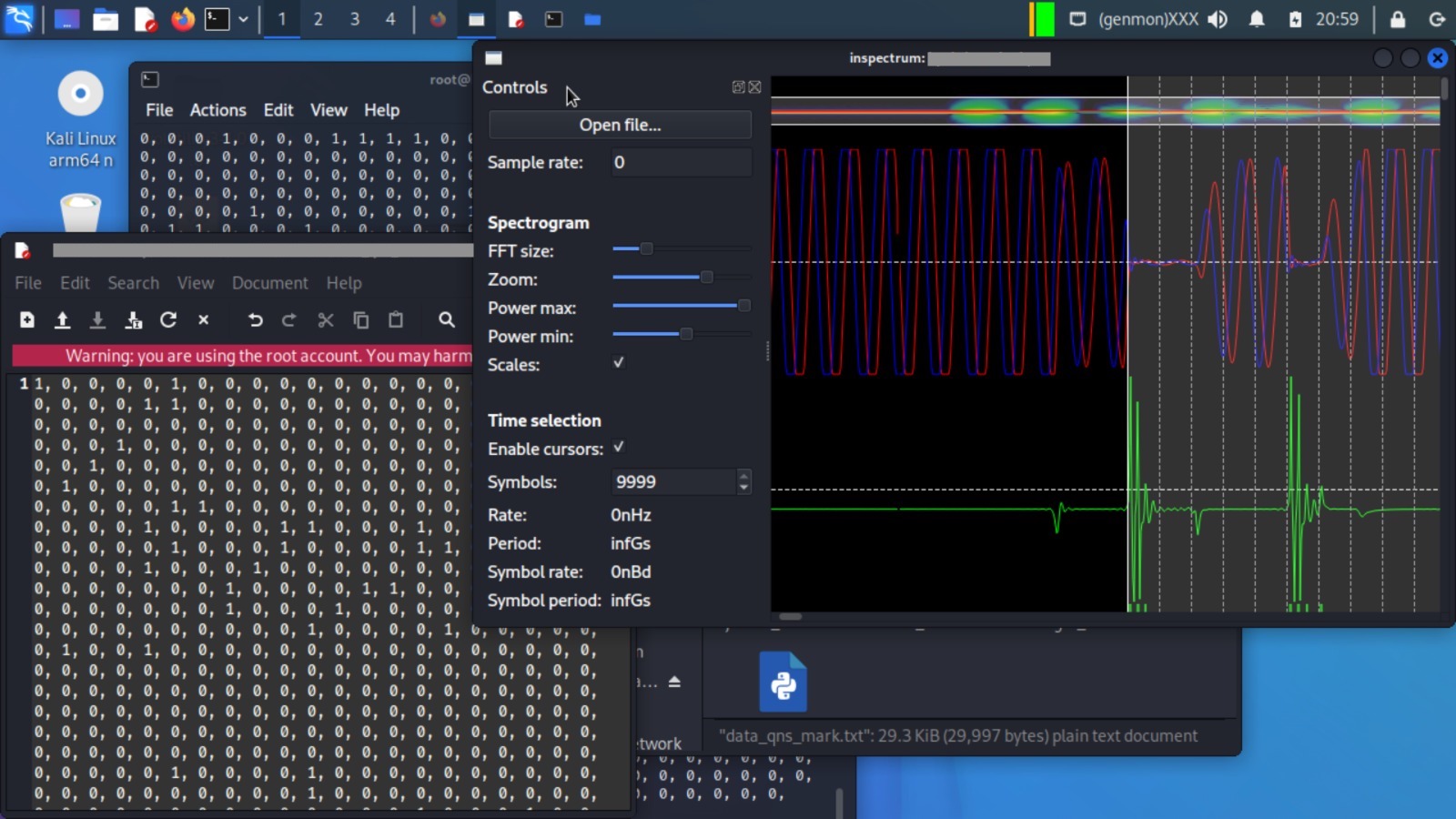Close the Controls dock panel

click(x=754, y=87)
